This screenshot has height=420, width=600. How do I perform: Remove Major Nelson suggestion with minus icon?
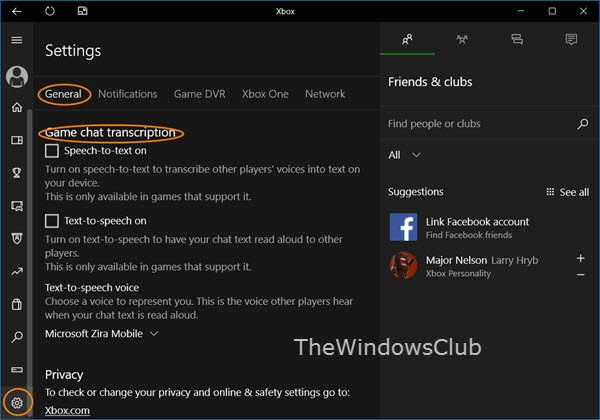[x=580, y=275]
